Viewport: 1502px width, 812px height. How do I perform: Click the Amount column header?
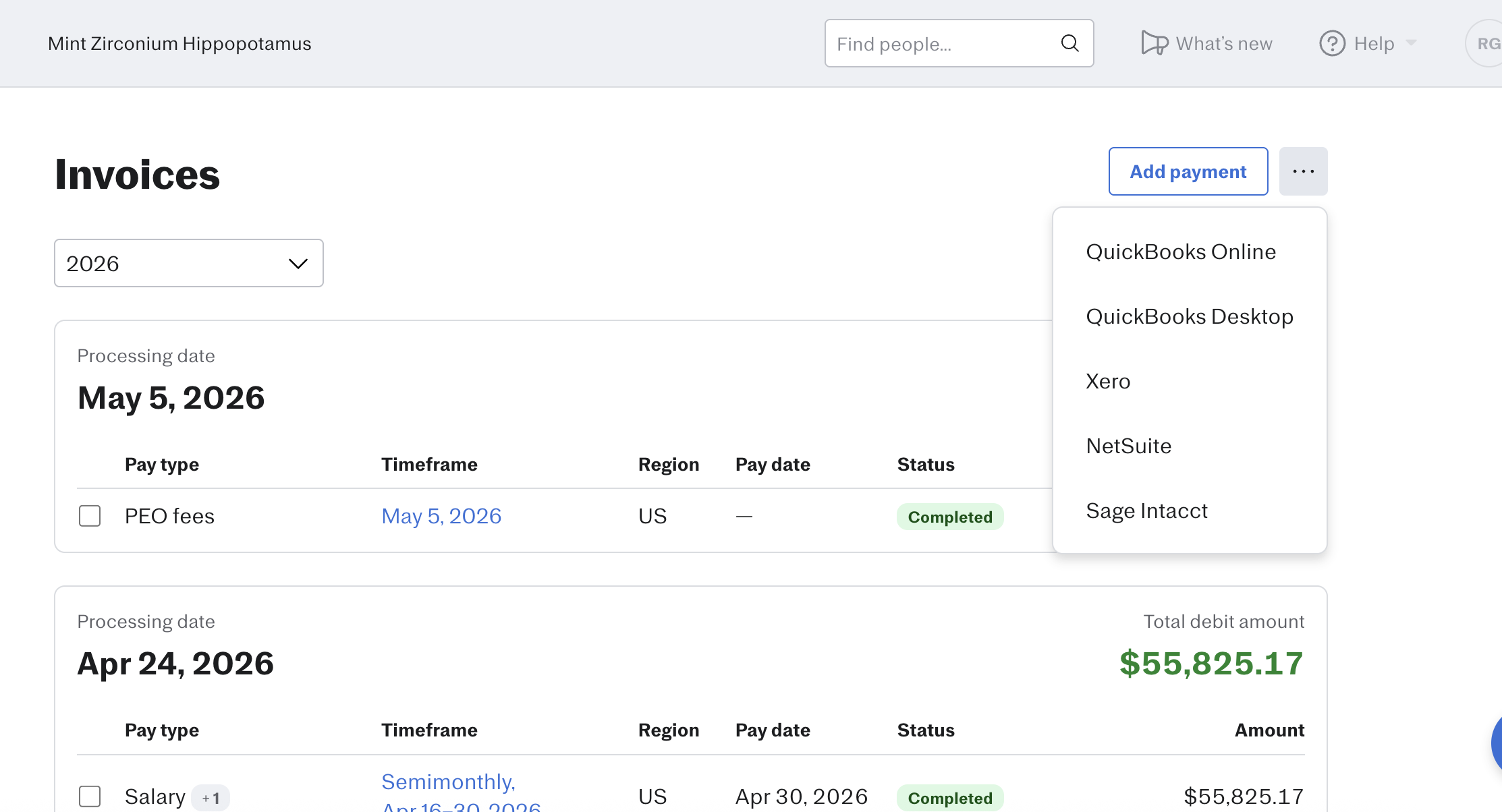(1269, 730)
